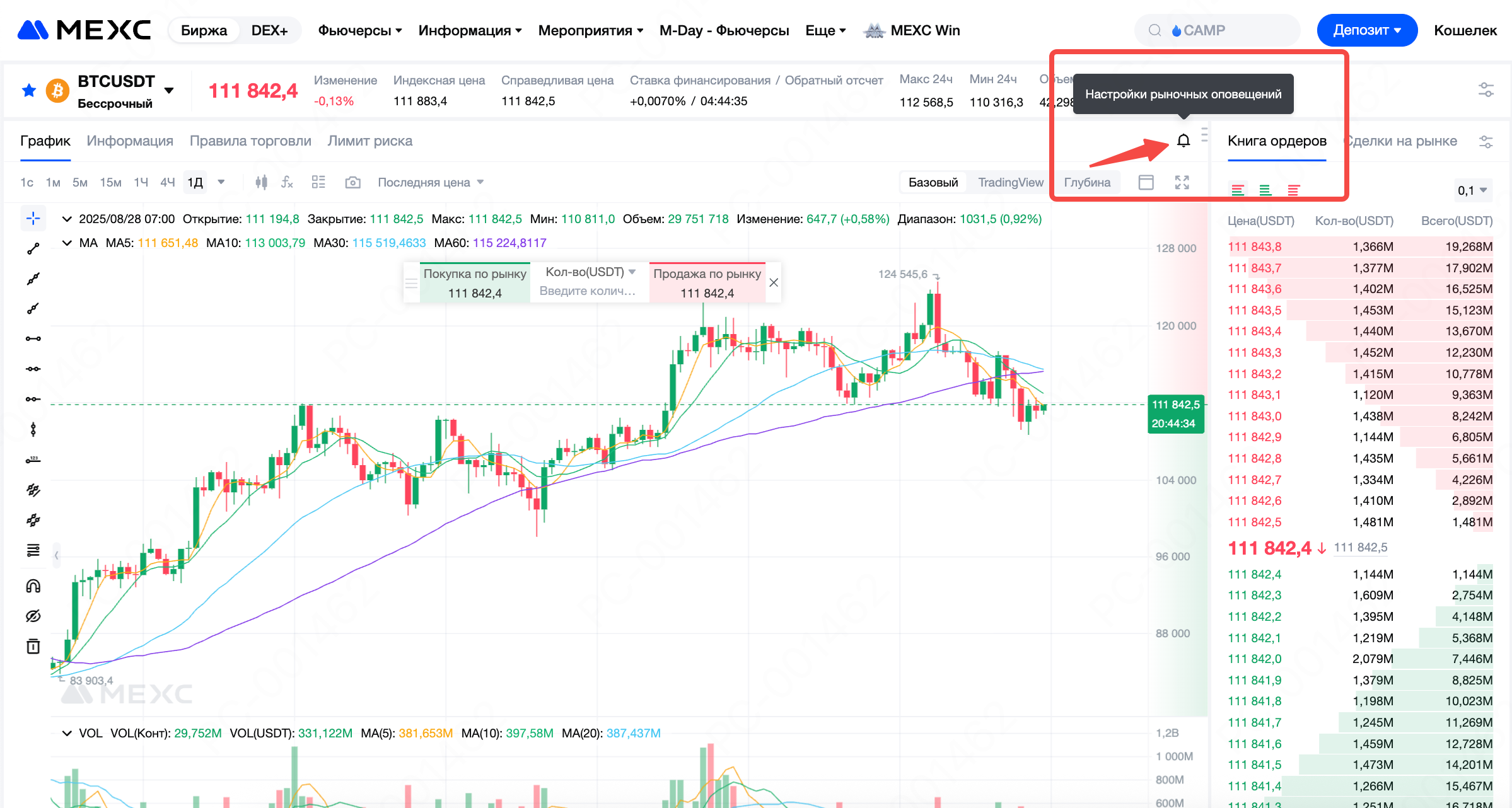
Task: Switch to the Правила торговли tab
Action: pyautogui.click(x=250, y=141)
